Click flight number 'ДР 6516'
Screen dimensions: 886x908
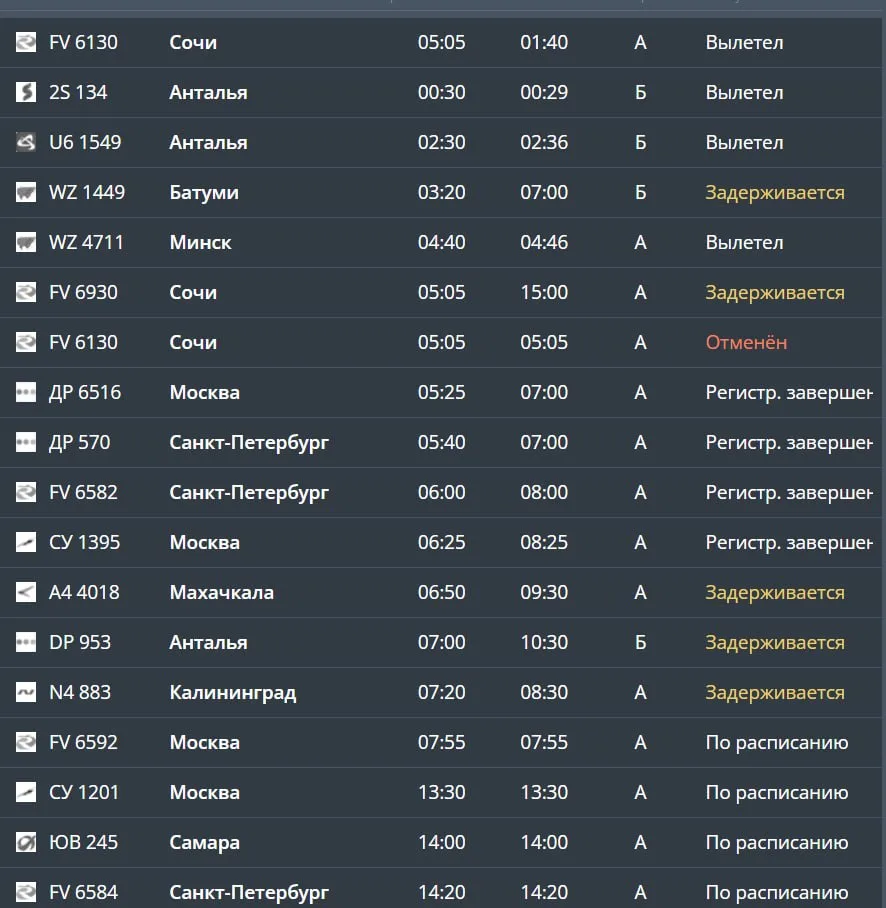click(x=85, y=392)
